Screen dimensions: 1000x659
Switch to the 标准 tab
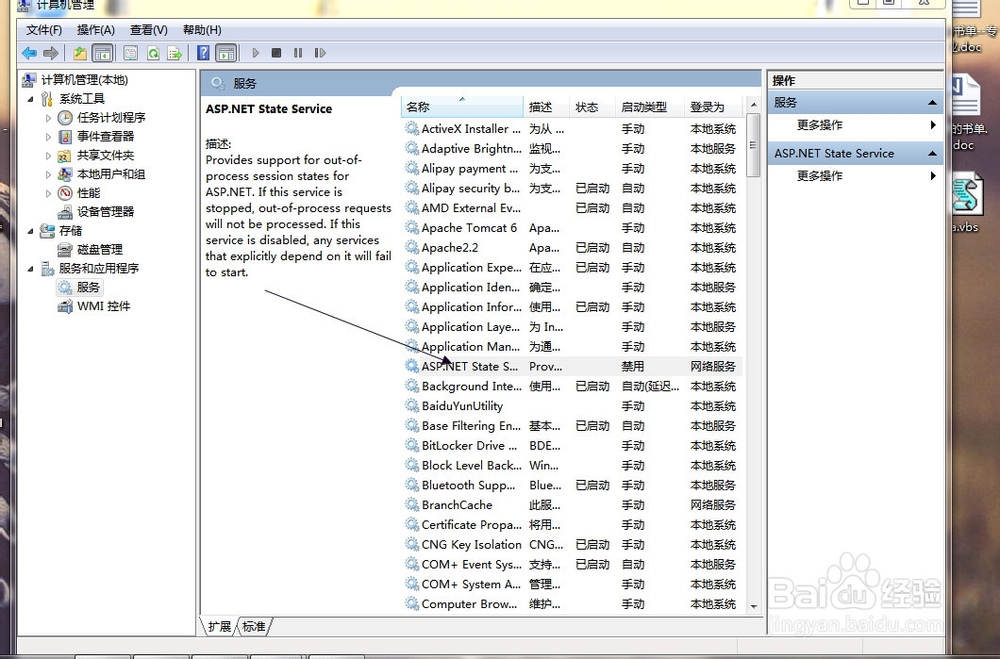[254, 626]
